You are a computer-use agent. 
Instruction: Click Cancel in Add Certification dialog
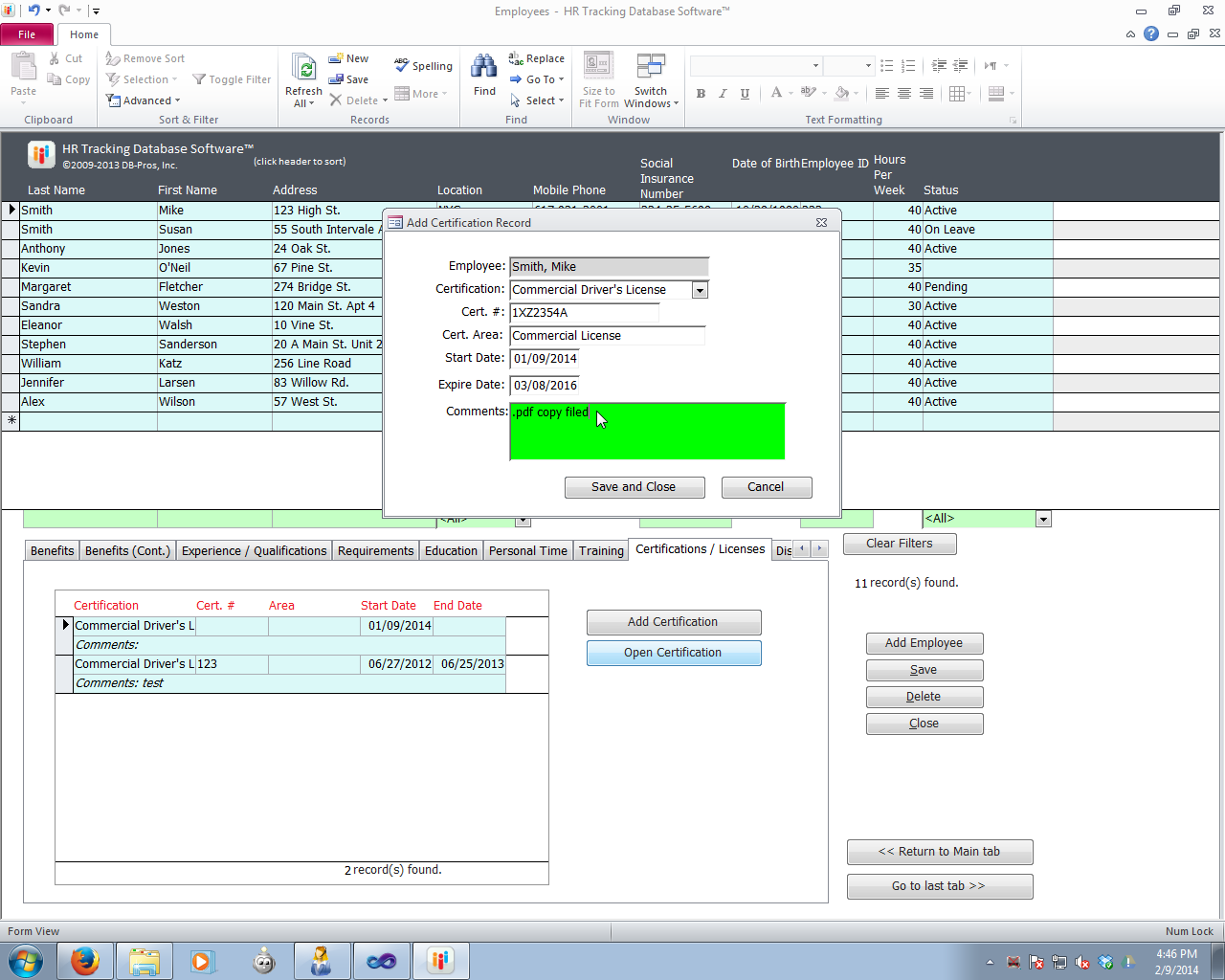pos(766,487)
